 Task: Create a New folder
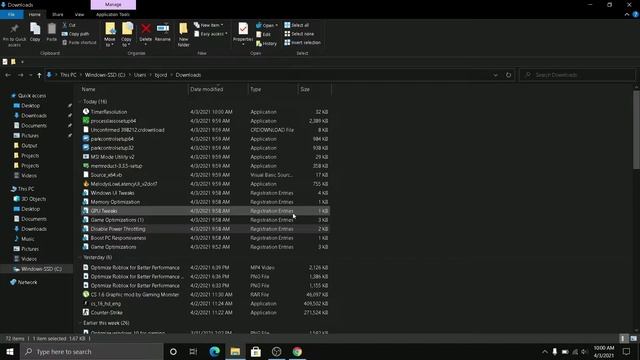pos(183,35)
